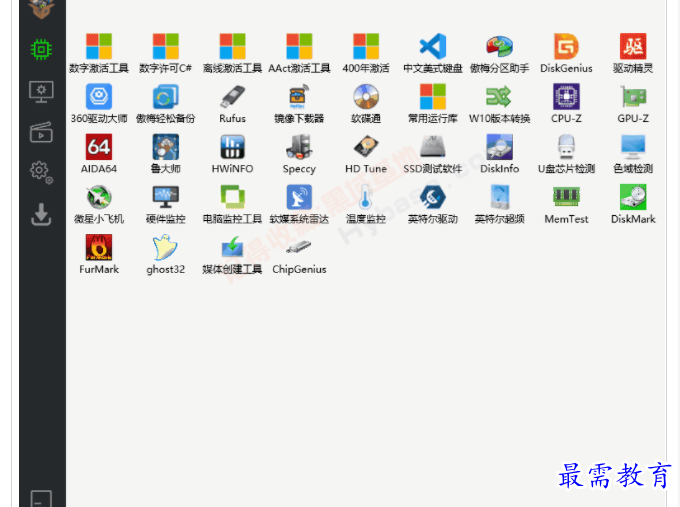Launch AAct激活工具
This screenshot has width=680, height=507.
(299, 53)
